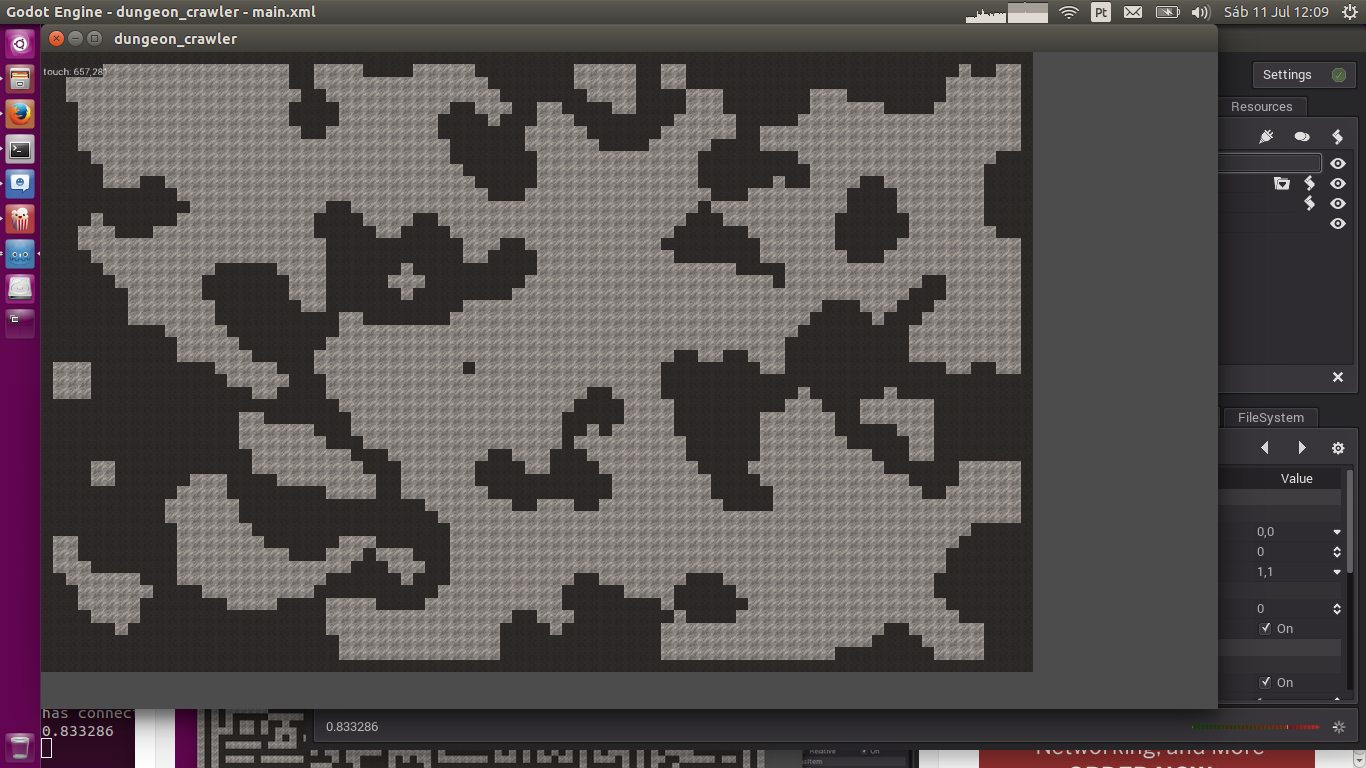Open the blue chat app in launcher
Screen dimensions: 1366x768
coord(20,184)
